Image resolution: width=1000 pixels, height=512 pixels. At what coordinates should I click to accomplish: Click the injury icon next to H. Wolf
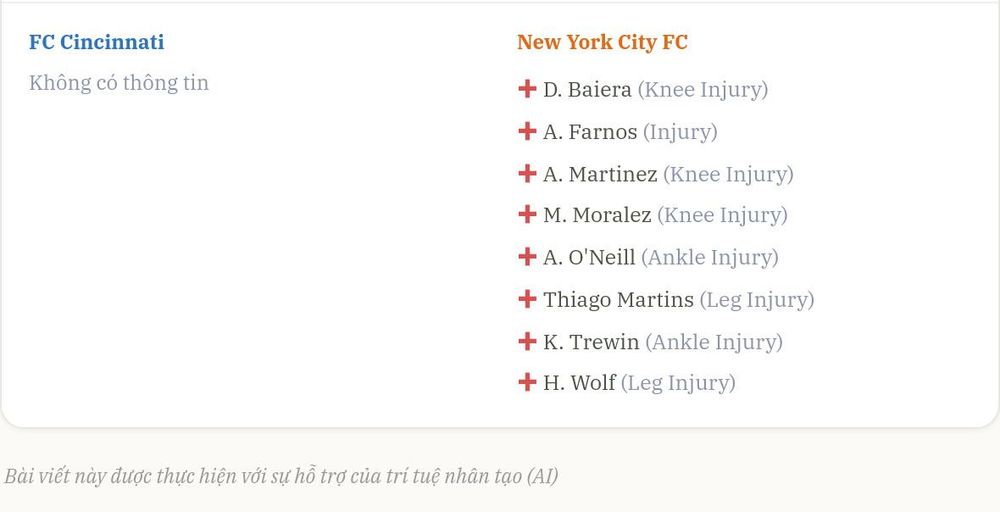pos(527,383)
